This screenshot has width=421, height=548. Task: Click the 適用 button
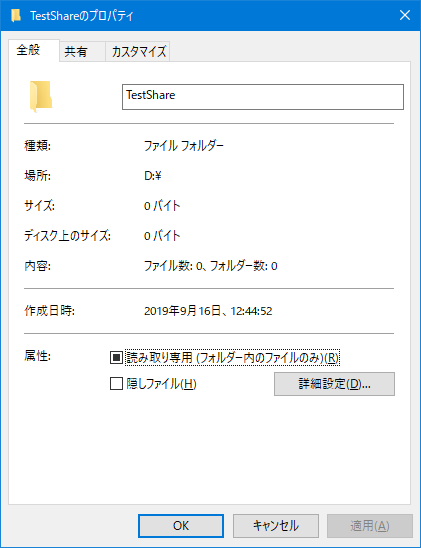coord(370,526)
